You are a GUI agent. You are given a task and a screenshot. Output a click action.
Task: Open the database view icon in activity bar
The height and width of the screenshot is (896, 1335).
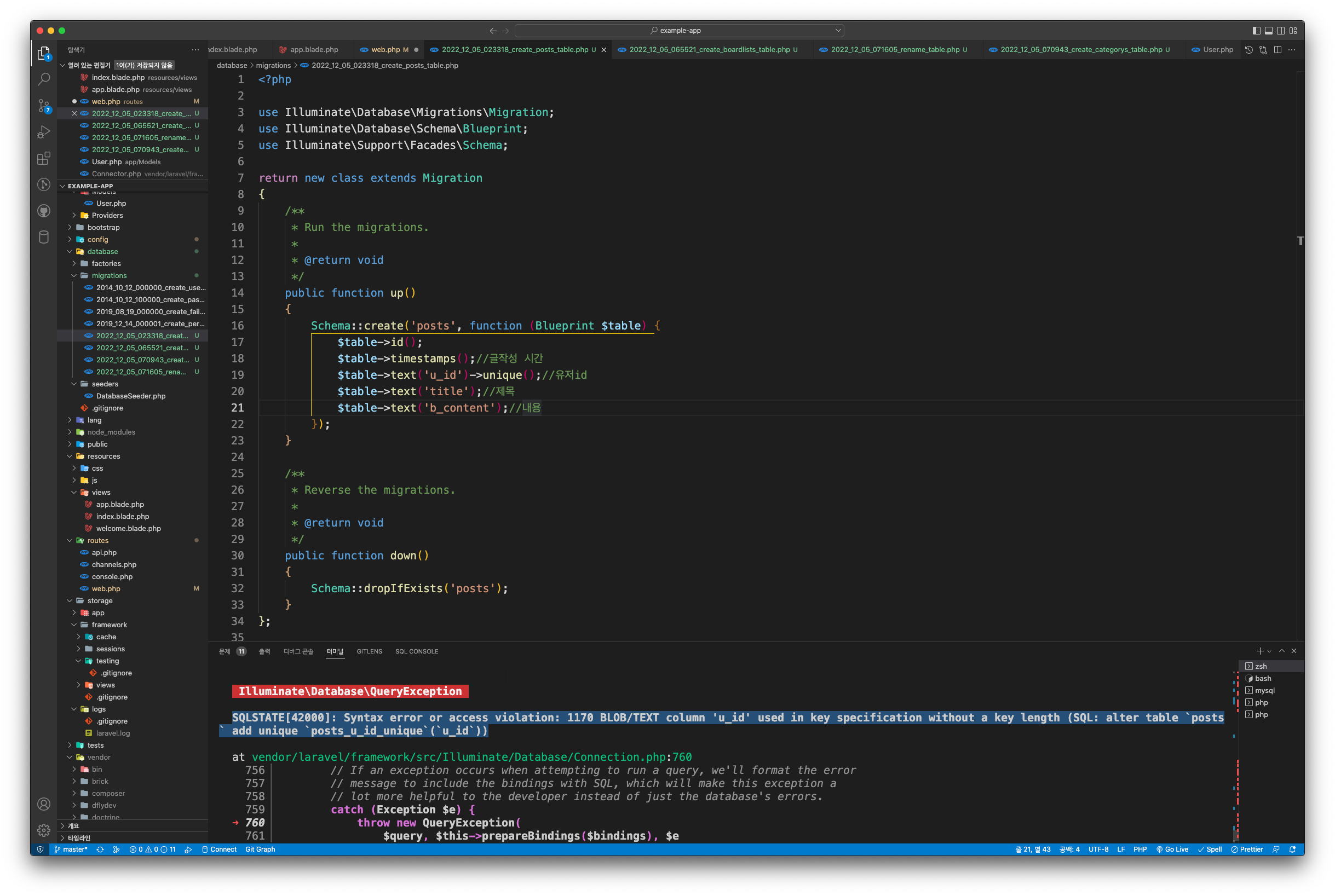coord(43,237)
